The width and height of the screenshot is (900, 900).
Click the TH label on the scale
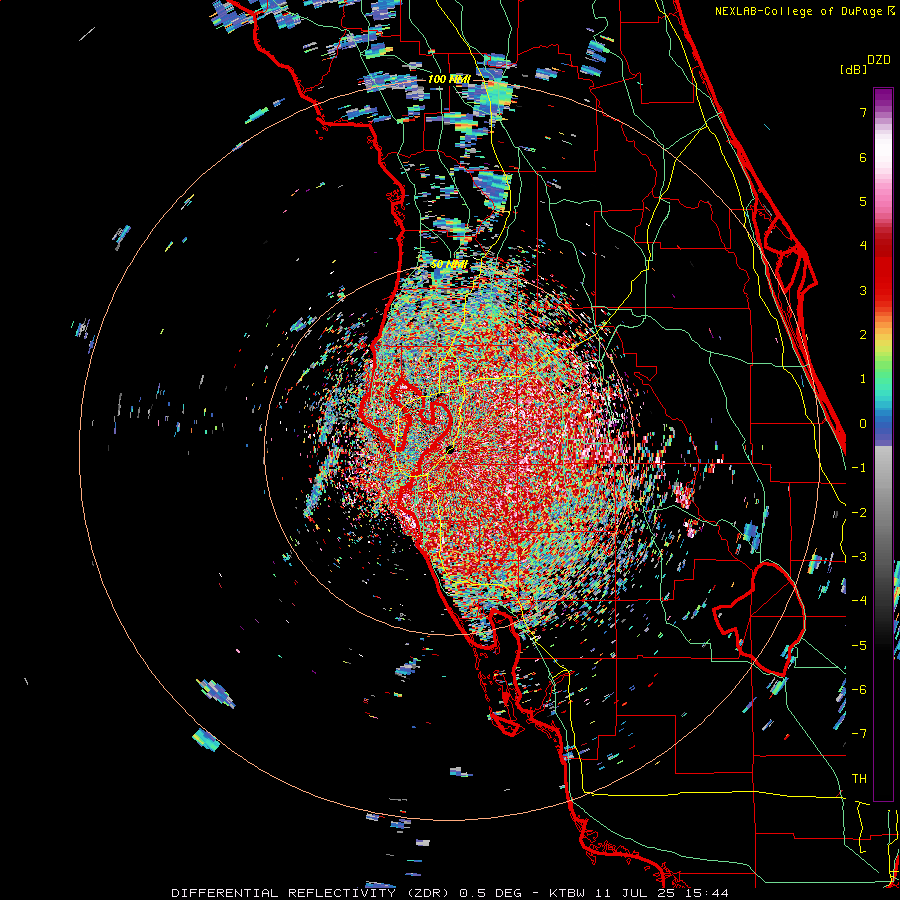pos(859,779)
